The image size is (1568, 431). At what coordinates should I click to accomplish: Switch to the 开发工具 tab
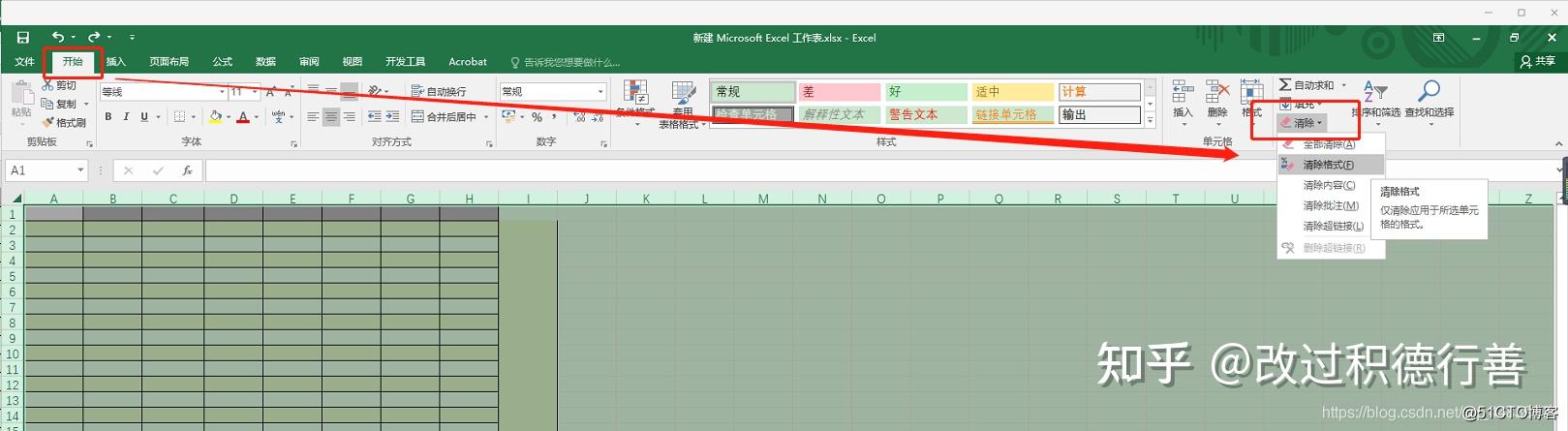pyautogui.click(x=406, y=62)
